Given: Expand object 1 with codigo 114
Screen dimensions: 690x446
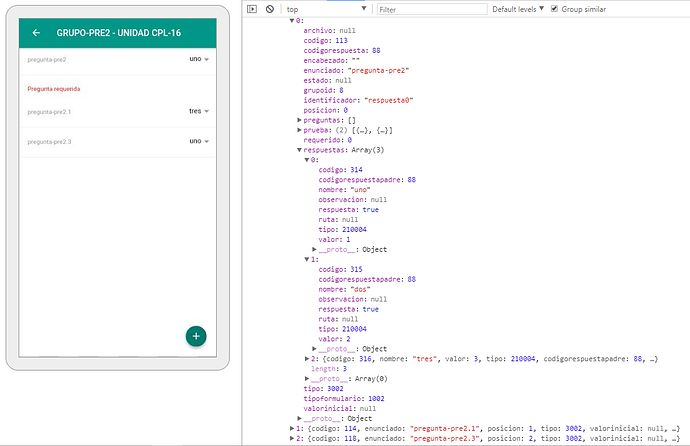Looking at the screenshot, I should (x=291, y=427).
